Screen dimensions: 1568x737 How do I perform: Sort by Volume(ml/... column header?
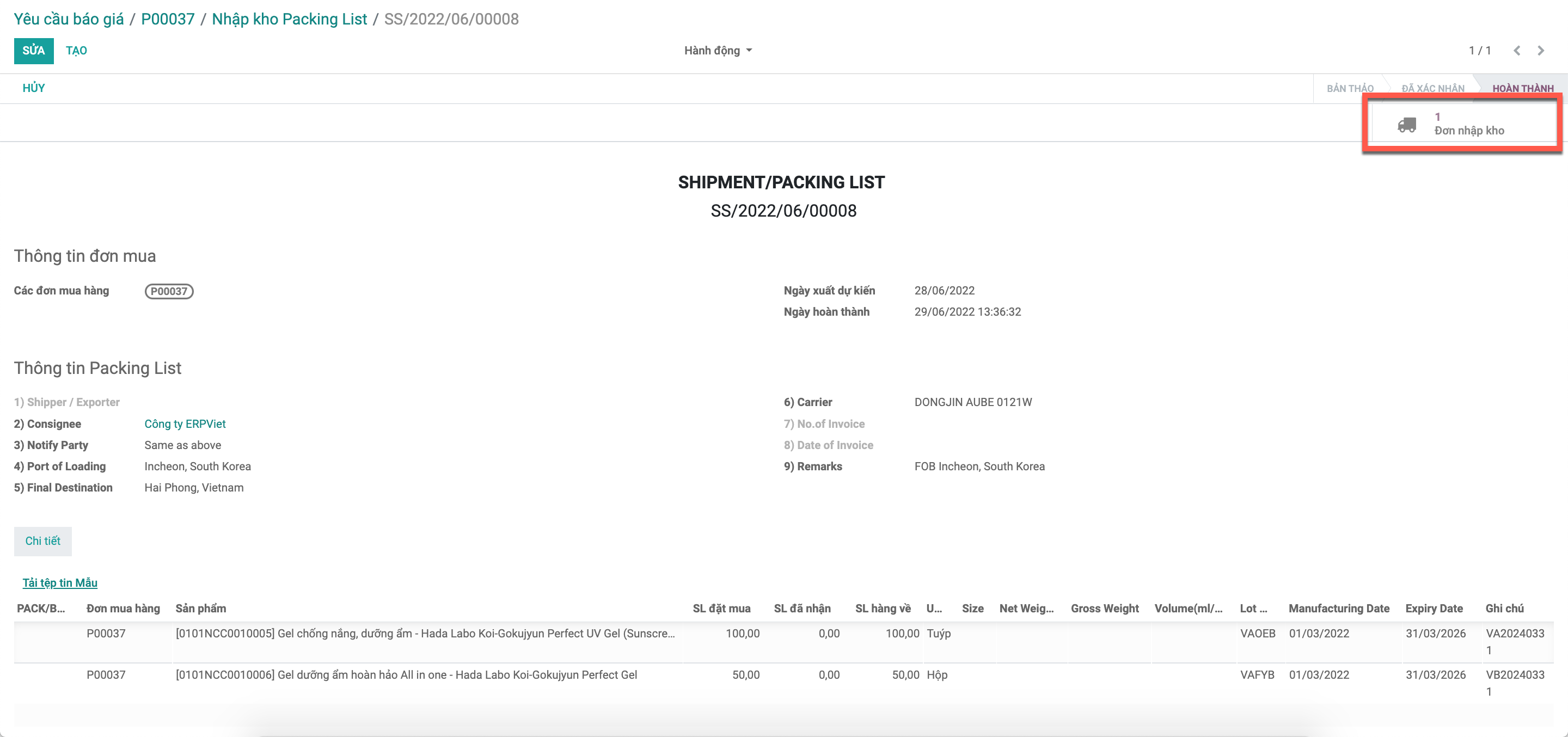coord(1188,608)
